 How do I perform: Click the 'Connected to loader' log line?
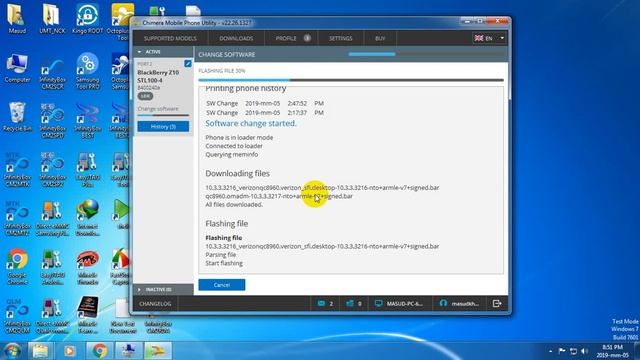tap(234, 146)
